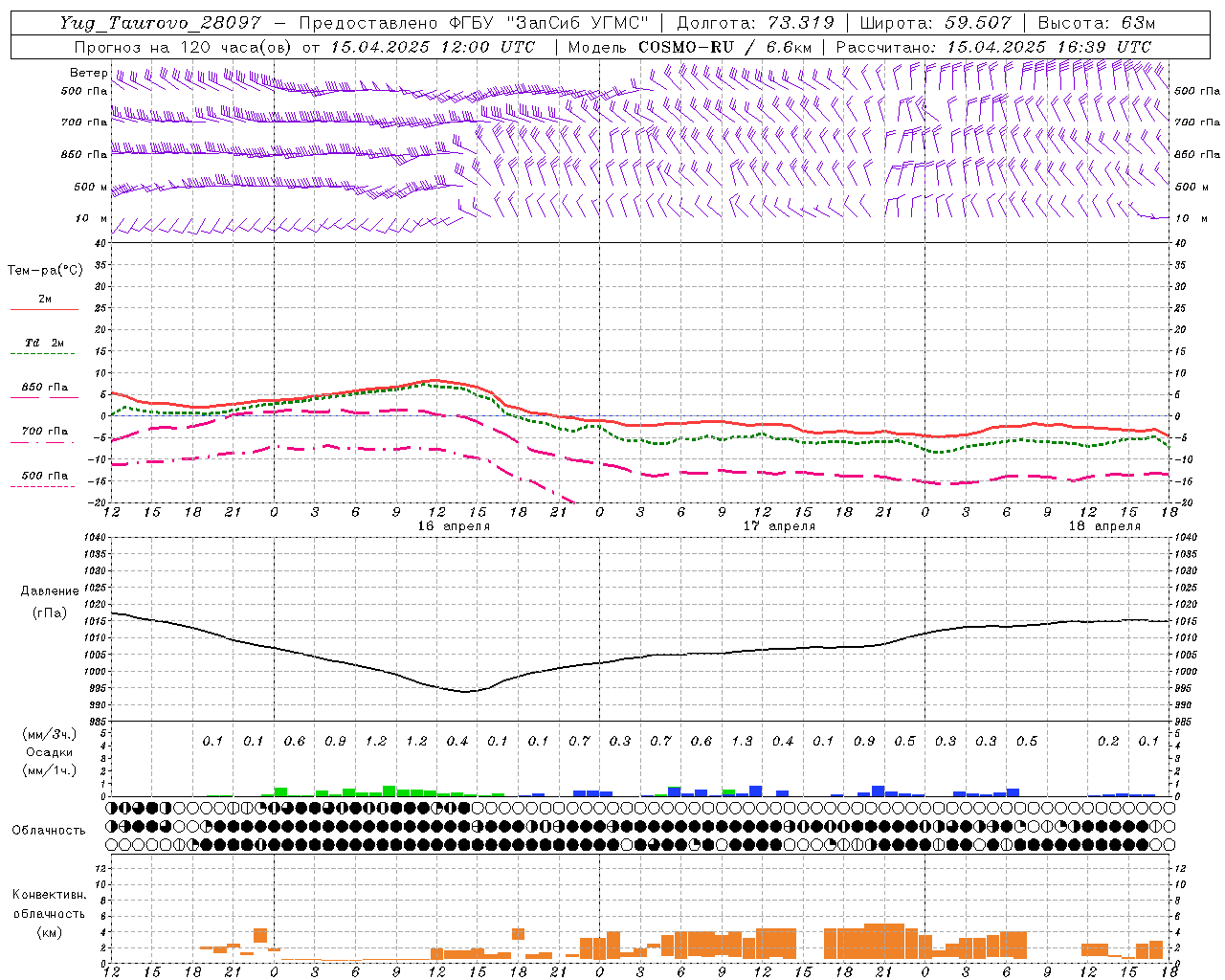The width and height of the screenshot is (1225, 980).
Task: Click the forecast text Прогноз на 120 часа(ов)
Action: pos(184,47)
